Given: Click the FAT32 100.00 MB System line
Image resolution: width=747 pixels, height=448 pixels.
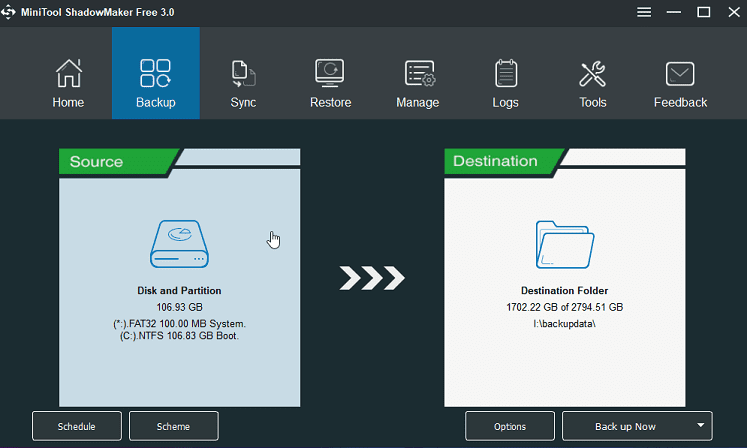Looking at the screenshot, I should (179, 324).
